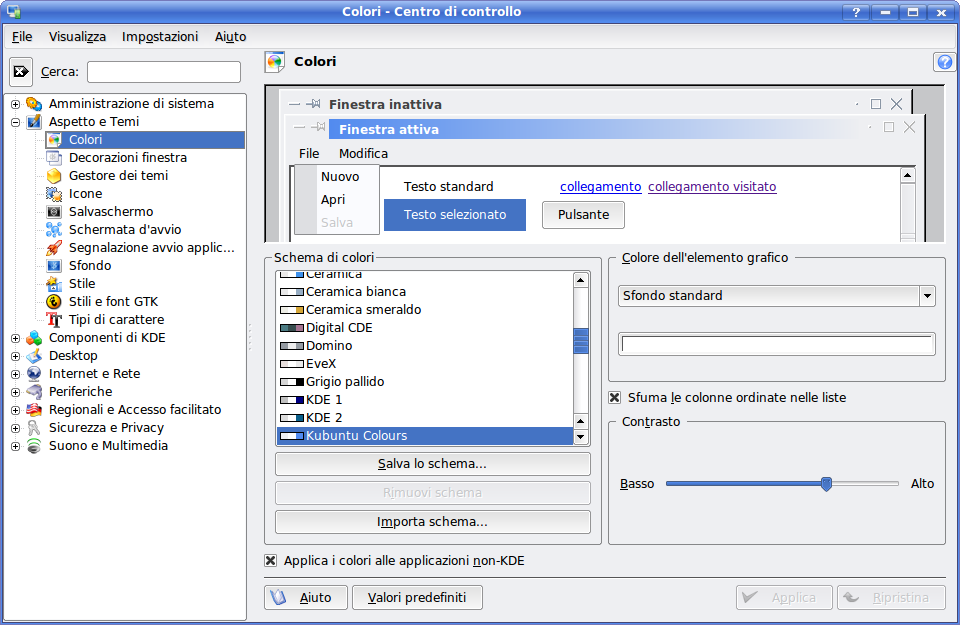Toggle Sfuma le colonne ordinate nelle liste
Image resolution: width=960 pixels, height=625 pixels.
615,398
